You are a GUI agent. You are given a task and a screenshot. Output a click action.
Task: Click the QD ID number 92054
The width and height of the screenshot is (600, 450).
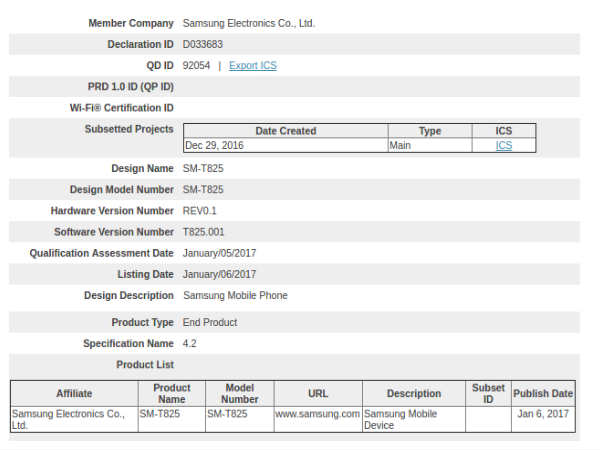coord(197,66)
